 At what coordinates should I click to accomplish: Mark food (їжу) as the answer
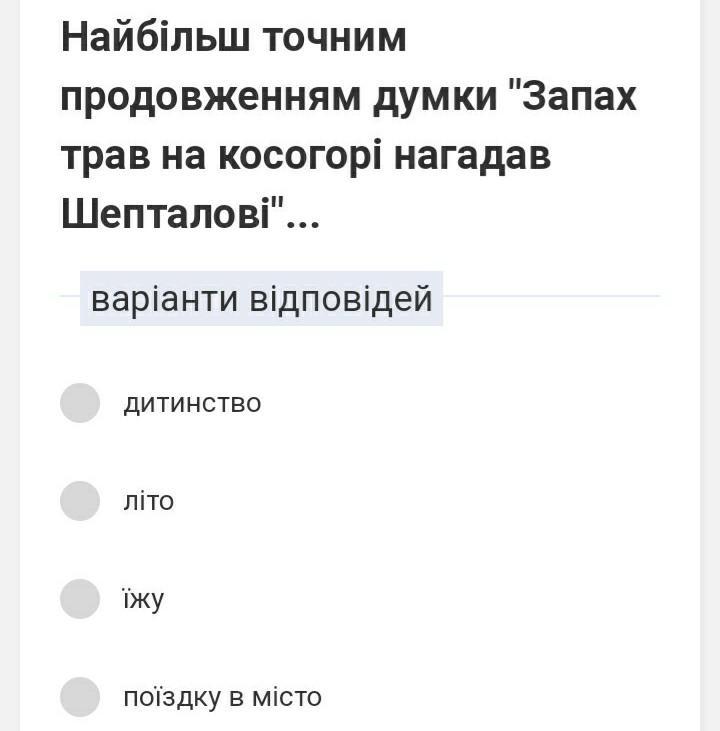80,599
